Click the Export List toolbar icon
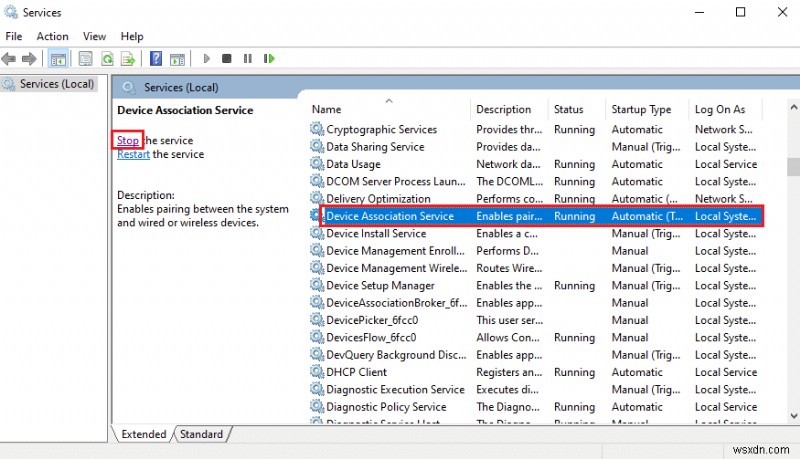 pos(128,59)
